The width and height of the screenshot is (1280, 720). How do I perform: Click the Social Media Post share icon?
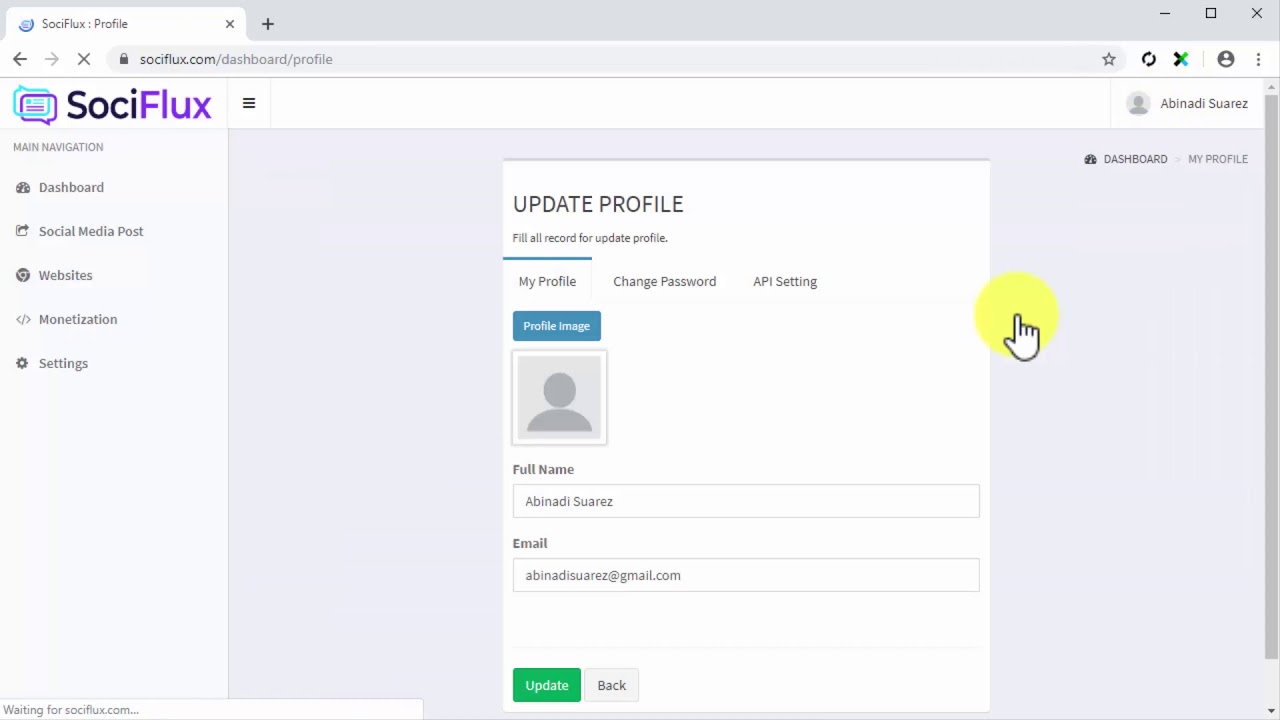23,231
